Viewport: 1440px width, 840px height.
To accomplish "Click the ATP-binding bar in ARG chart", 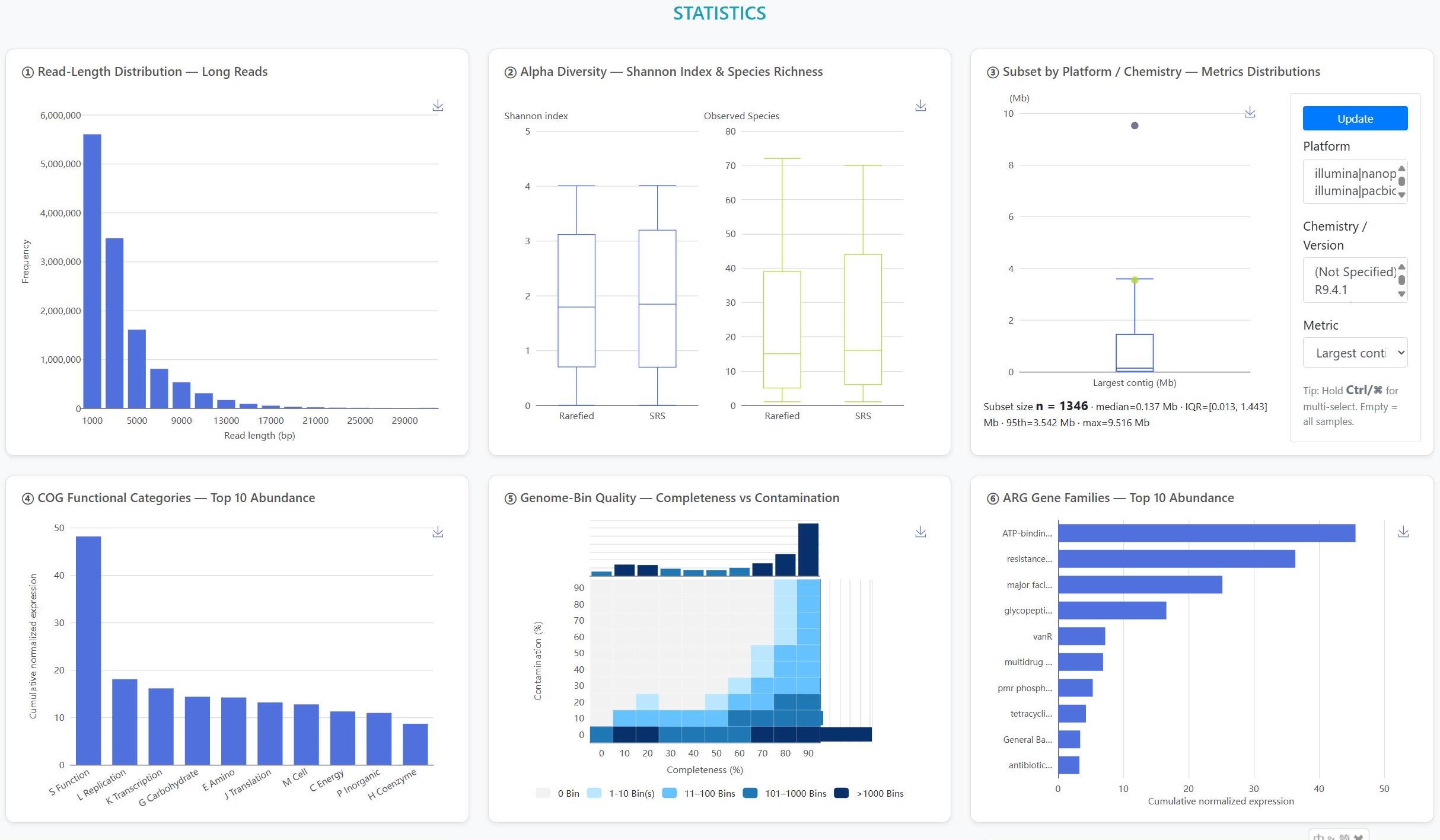I will (x=1206, y=533).
